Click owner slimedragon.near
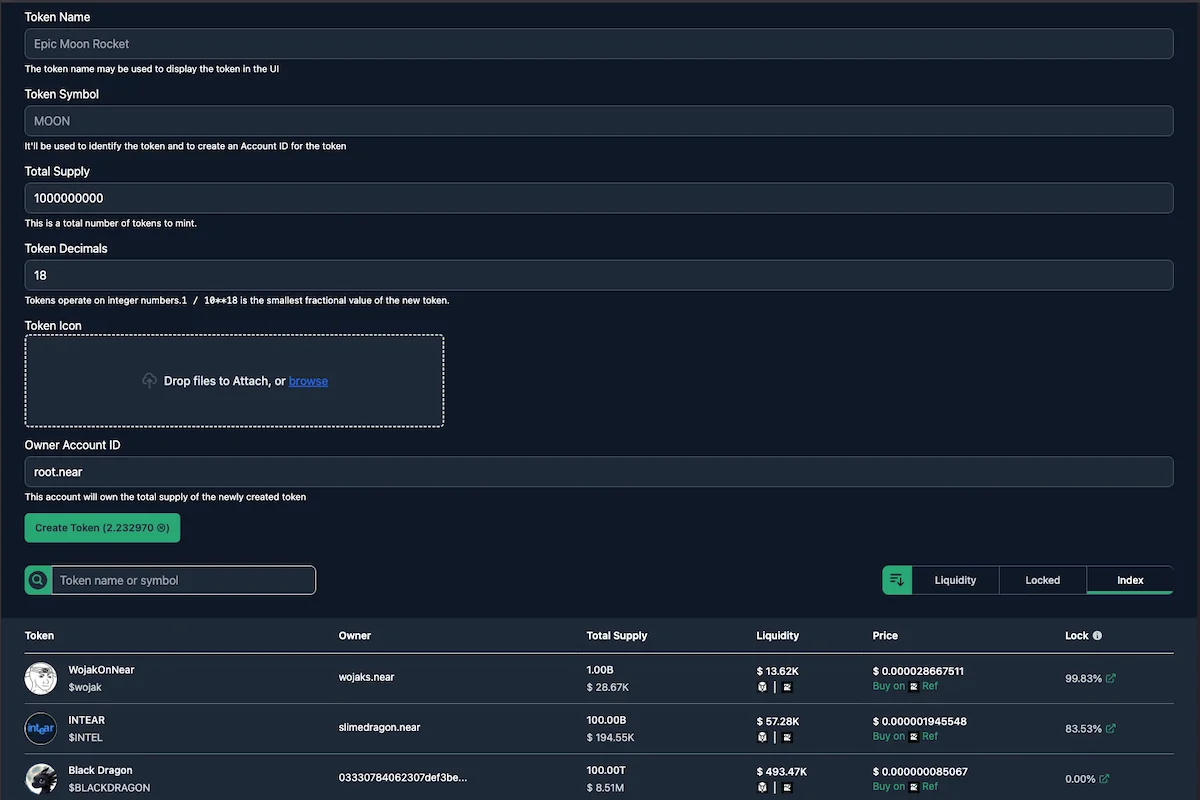This screenshot has height=800, width=1200. tap(380, 727)
